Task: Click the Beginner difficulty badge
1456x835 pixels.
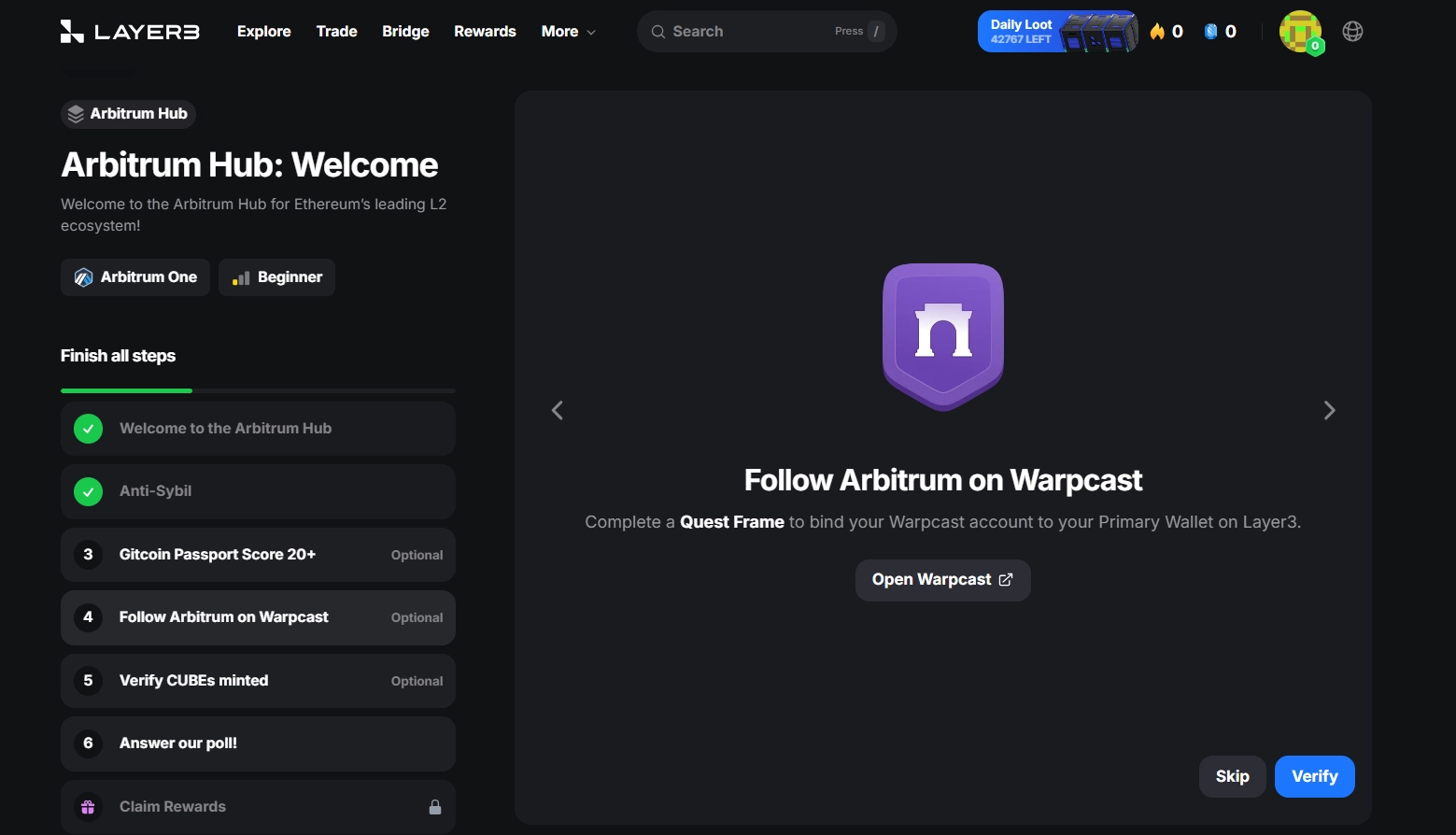Action: coord(276,277)
